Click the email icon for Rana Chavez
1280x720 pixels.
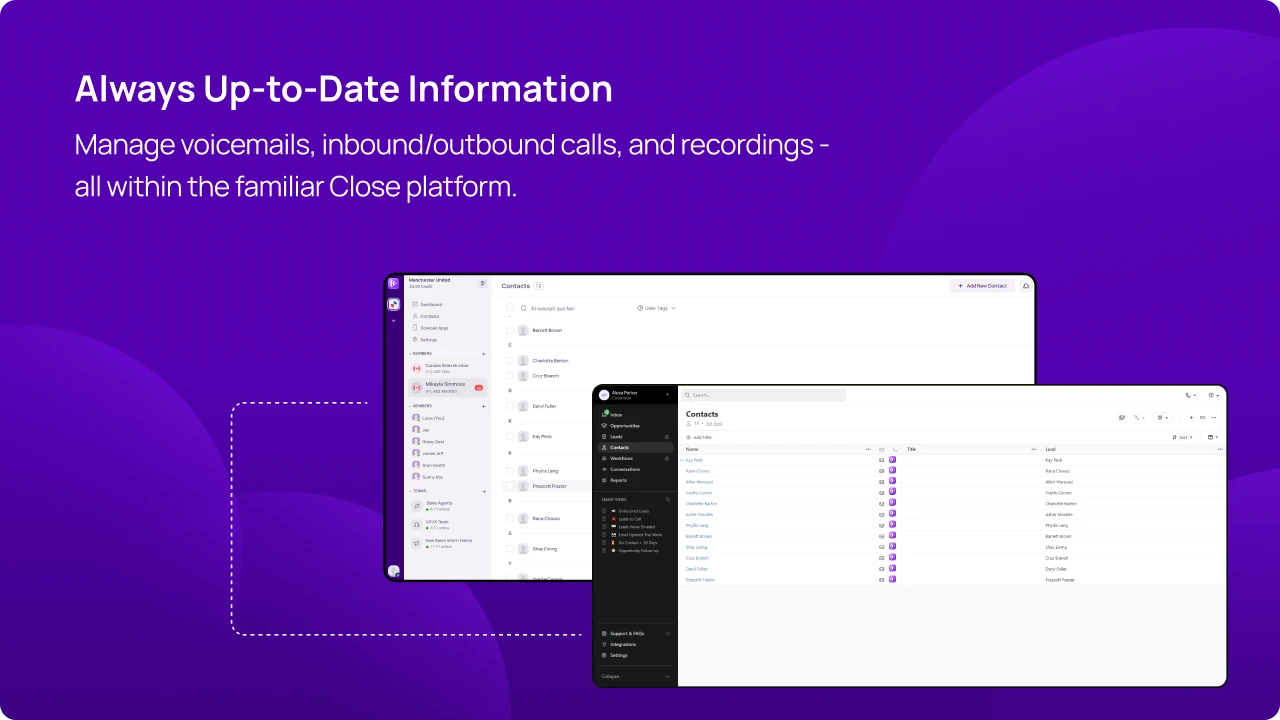pyautogui.click(x=882, y=471)
